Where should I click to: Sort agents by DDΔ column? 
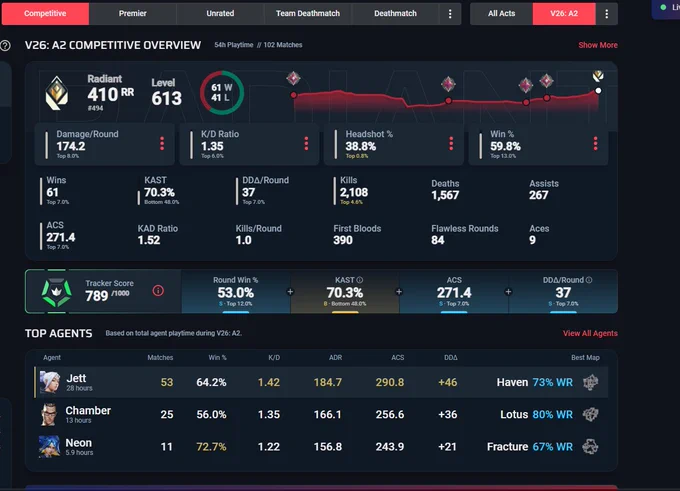451,357
